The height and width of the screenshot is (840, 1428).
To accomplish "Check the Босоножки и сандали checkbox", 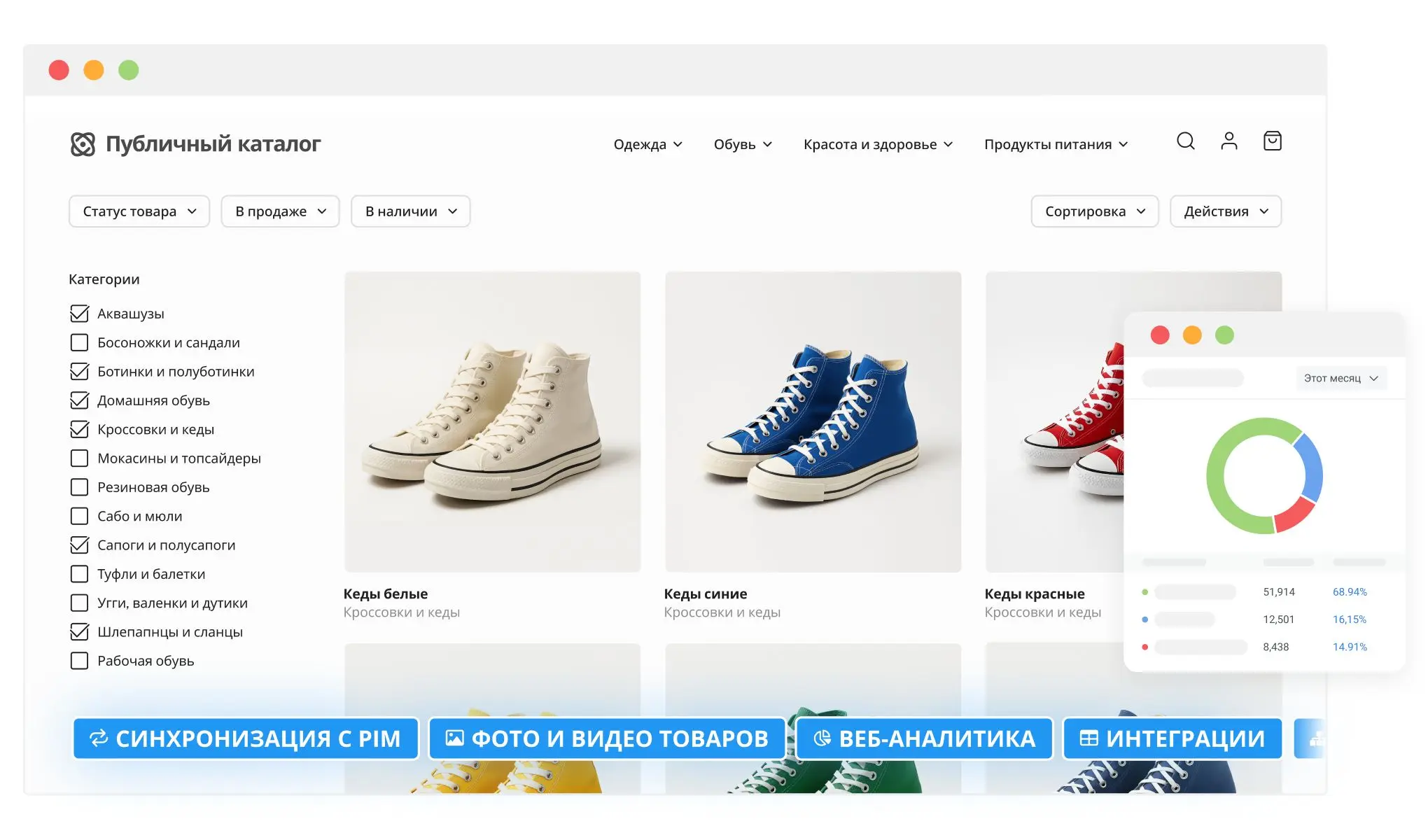I will pos(80,342).
